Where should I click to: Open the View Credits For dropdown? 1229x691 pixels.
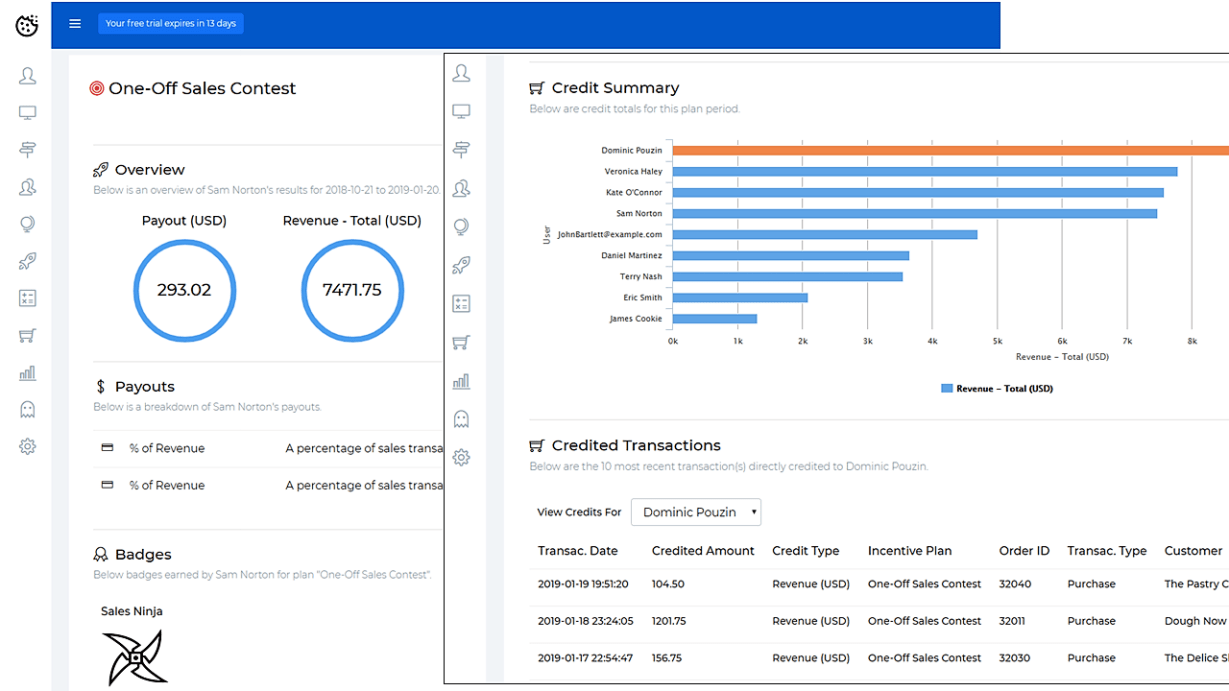[695, 512]
